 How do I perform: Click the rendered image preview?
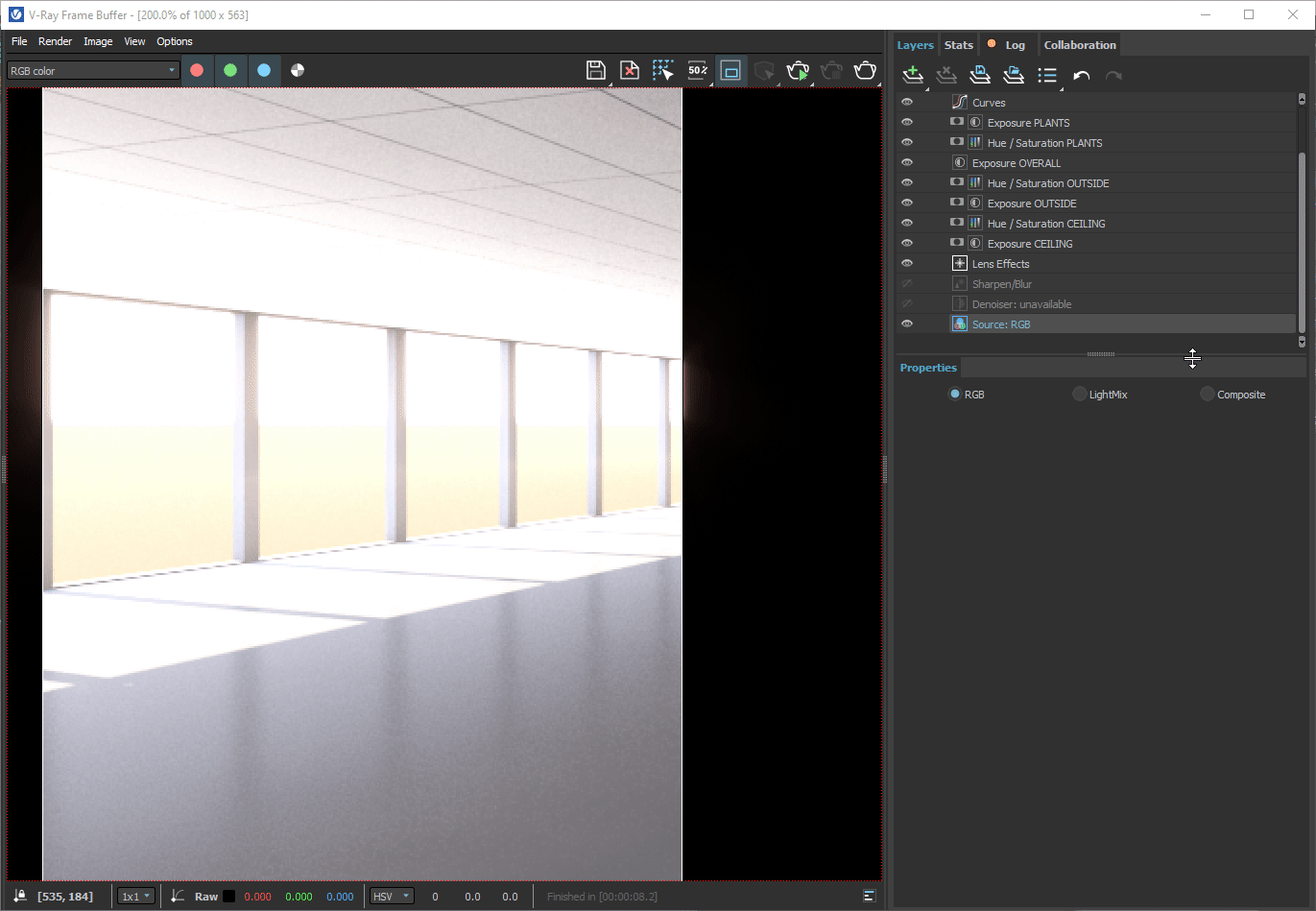click(x=362, y=484)
